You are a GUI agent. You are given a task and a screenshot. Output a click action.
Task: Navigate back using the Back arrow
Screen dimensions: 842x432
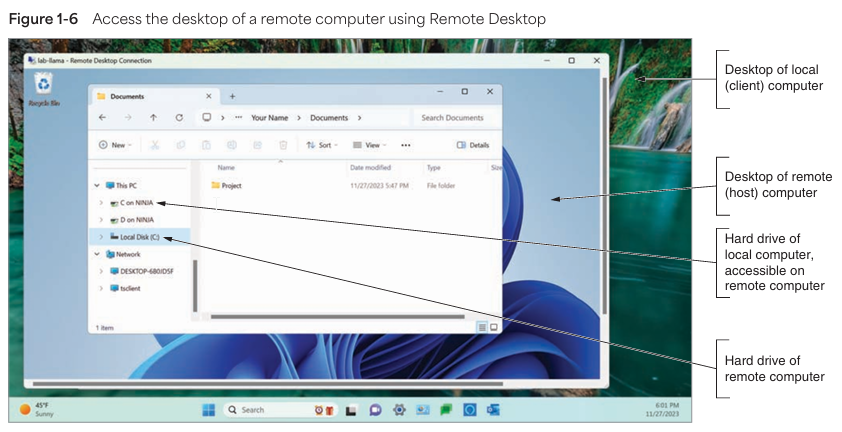point(103,117)
